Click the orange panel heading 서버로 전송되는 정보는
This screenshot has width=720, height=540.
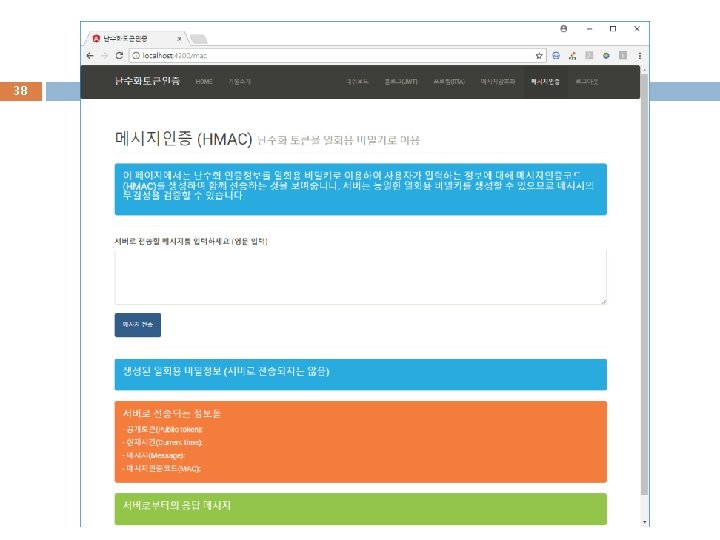[x=172, y=413]
